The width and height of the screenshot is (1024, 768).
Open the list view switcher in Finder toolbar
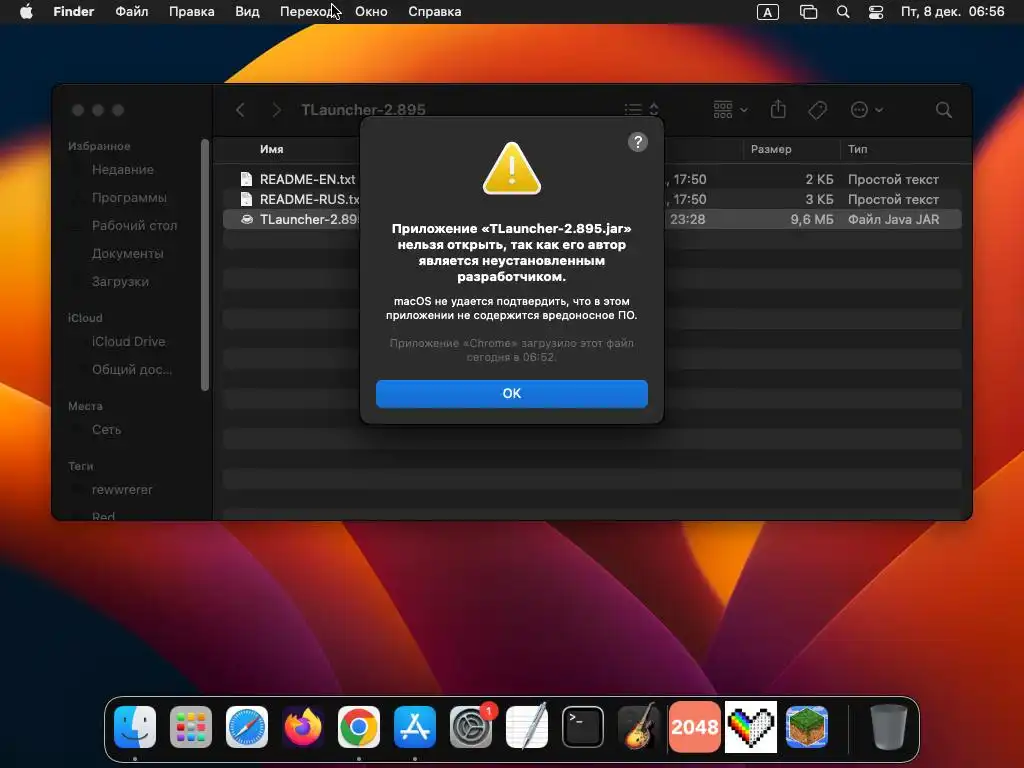pyautogui.click(x=641, y=109)
